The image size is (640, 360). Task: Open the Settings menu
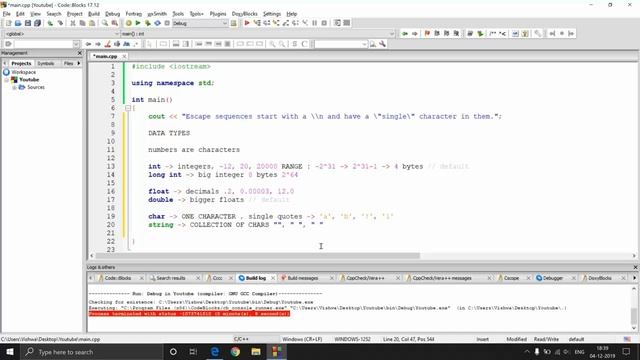coord(272,14)
